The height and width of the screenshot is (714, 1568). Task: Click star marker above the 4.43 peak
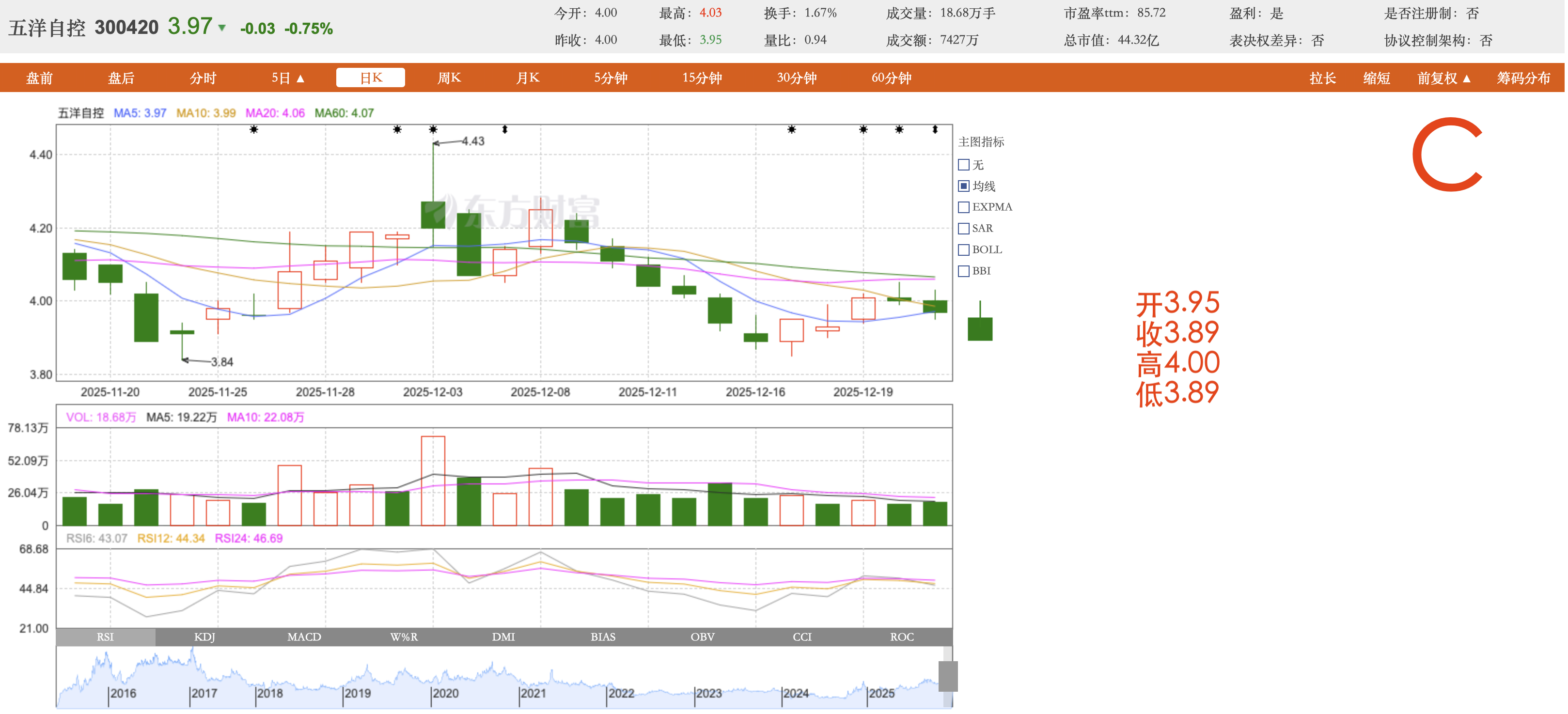pyautogui.click(x=433, y=129)
